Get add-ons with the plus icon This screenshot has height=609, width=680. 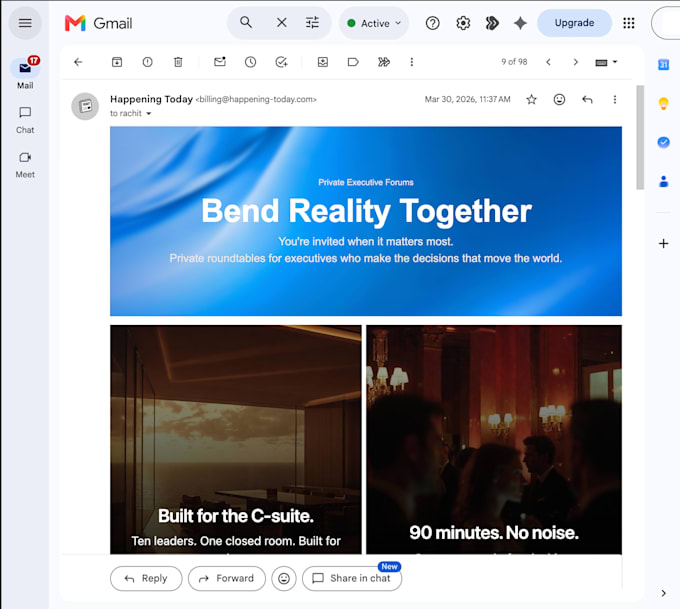pos(663,243)
